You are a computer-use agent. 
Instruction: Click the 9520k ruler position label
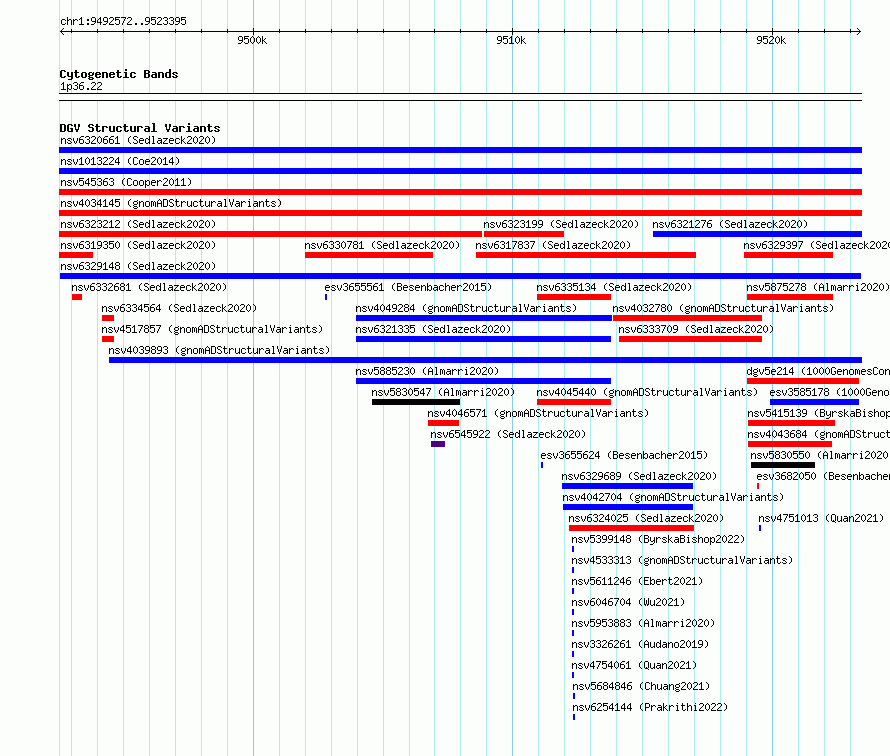click(771, 40)
